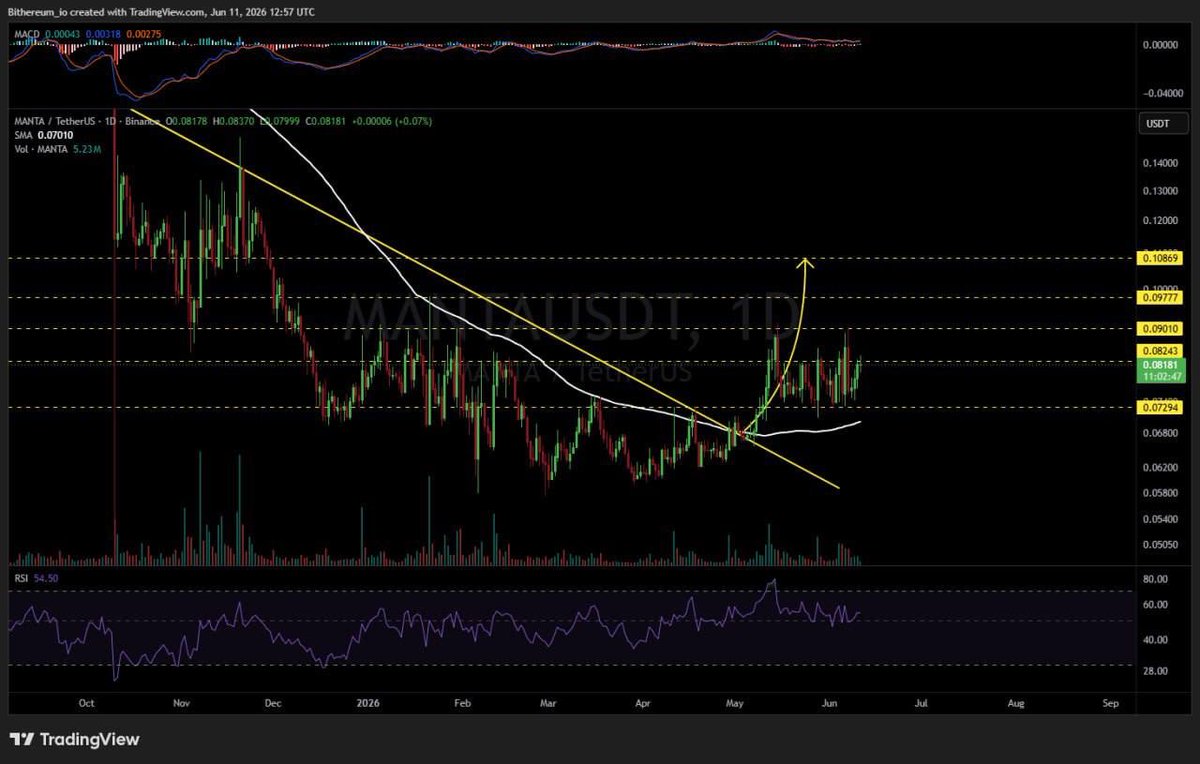Click the Jul label on time axis
The image size is (1200, 764).
tap(920, 704)
